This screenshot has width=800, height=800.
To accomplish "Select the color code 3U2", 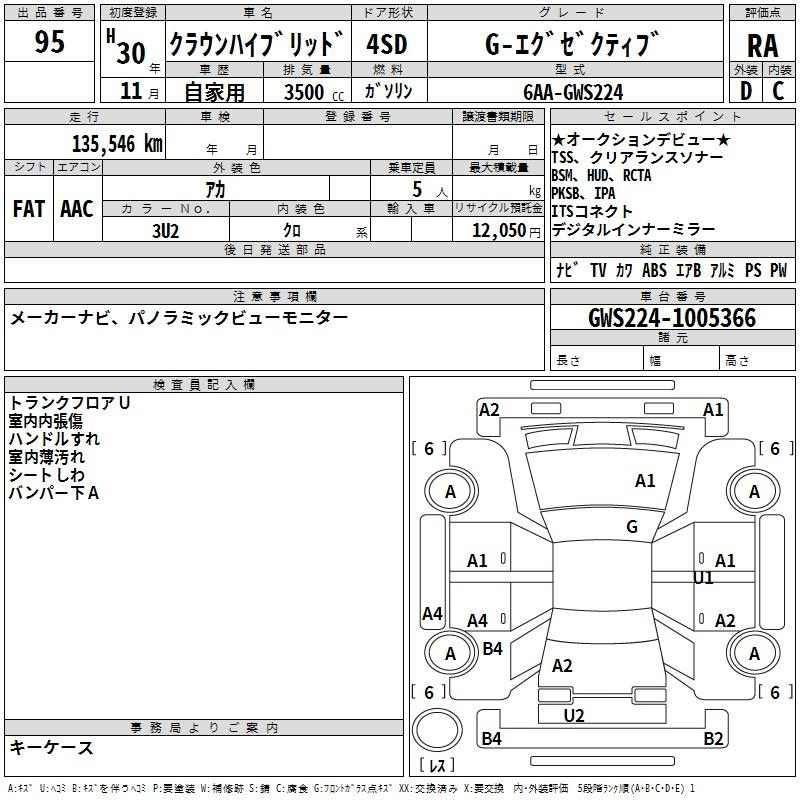I will coord(165,229).
